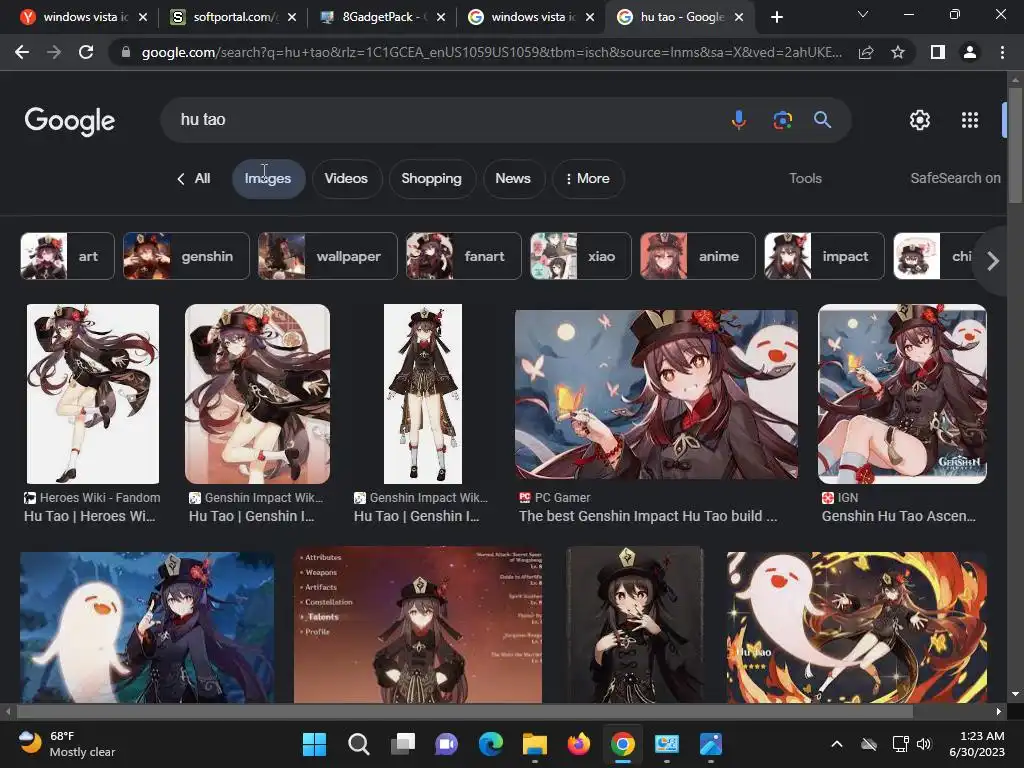Click the vertical page scrollbar
Image resolution: width=1024 pixels, height=768 pixels.
pyautogui.click(x=1015, y=144)
